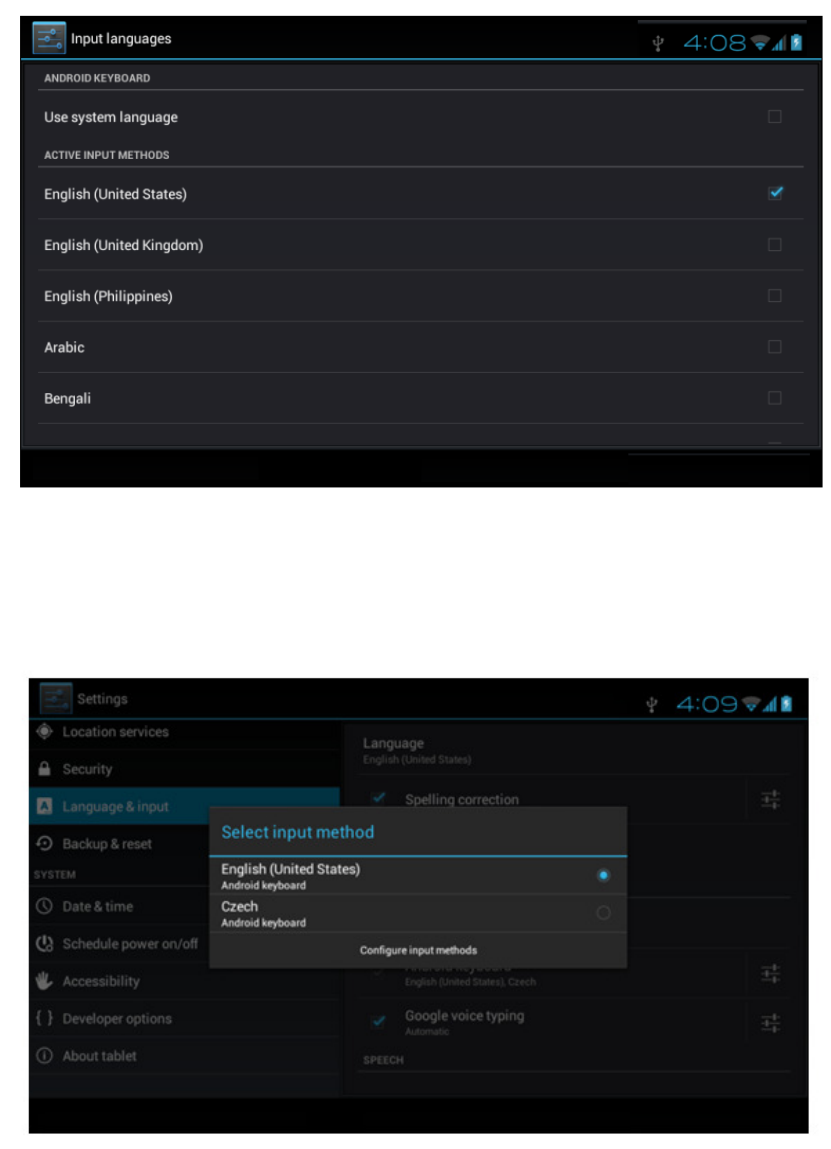Tap the Security padlock icon
This screenshot has width=831, height=1149.
(x=45, y=769)
